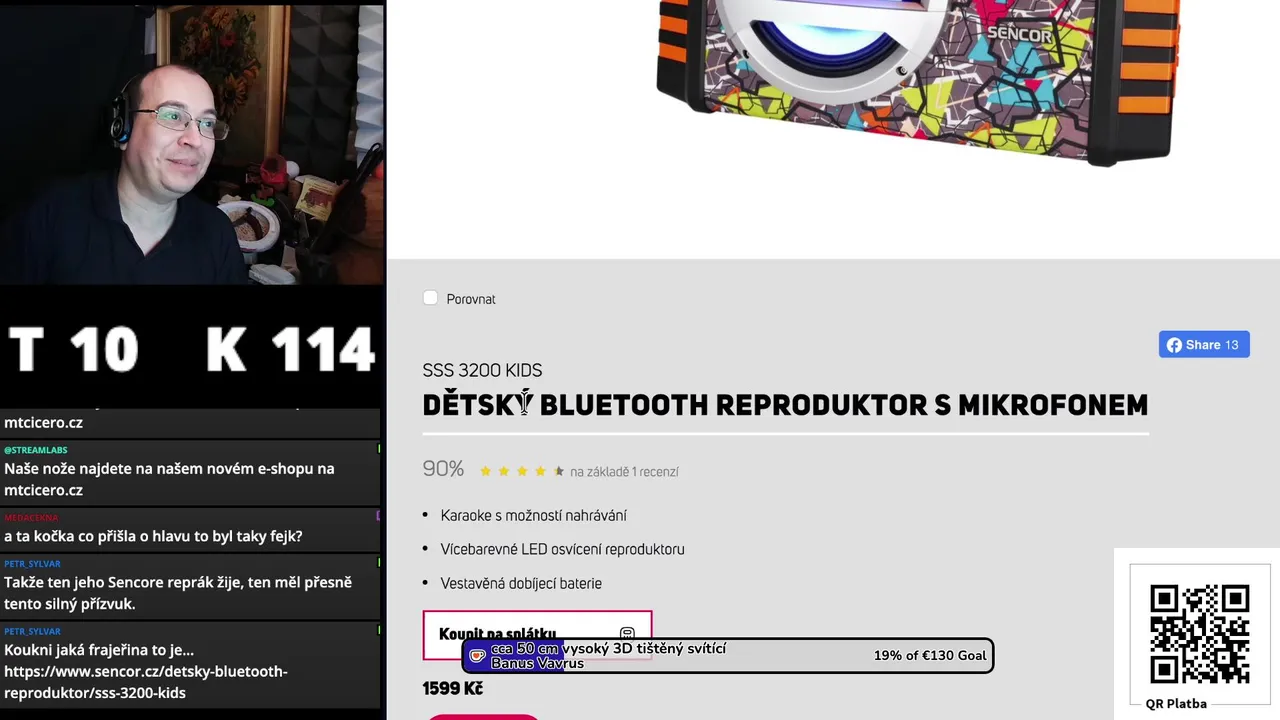The width and height of the screenshot is (1280, 720).
Task: Open the 'na základě 1 recenzí' reviews link
Action: click(x=624, y=471)
